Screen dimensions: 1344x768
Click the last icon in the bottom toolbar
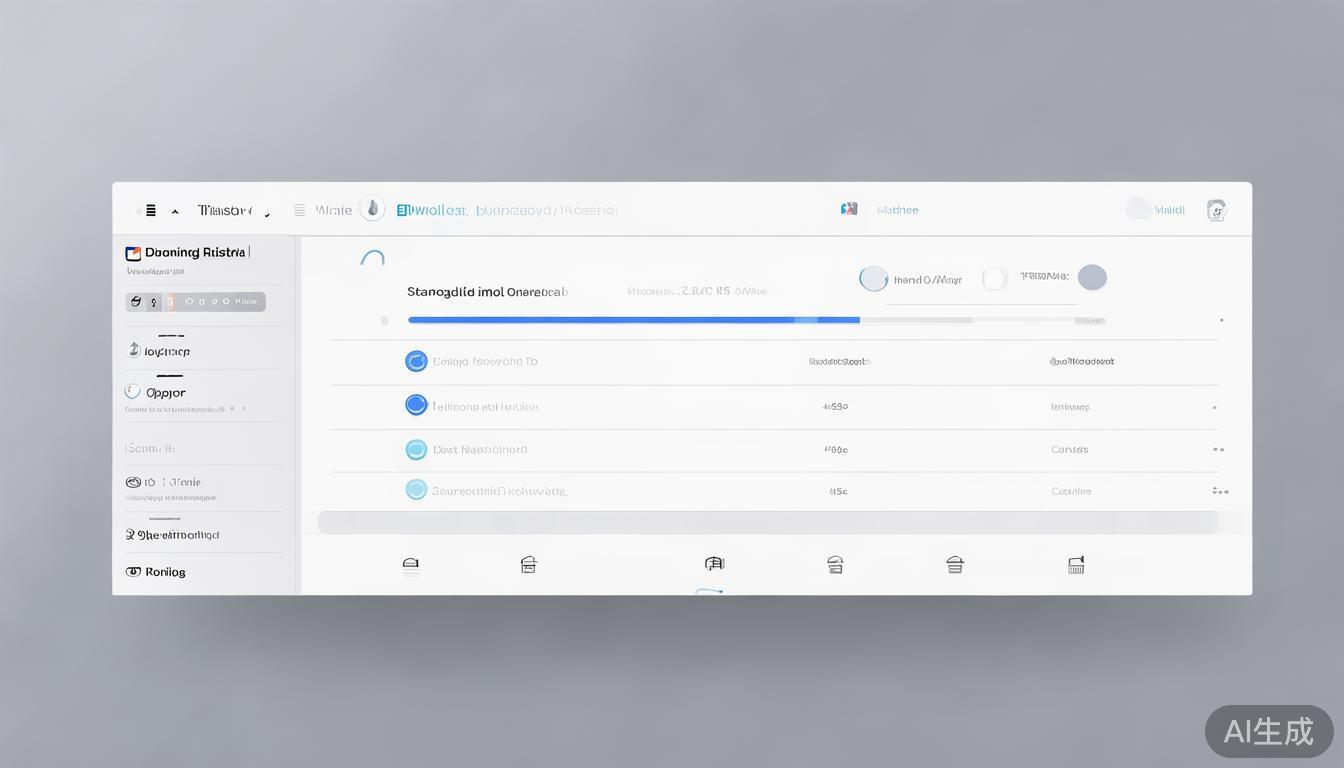coord(1076,565)
